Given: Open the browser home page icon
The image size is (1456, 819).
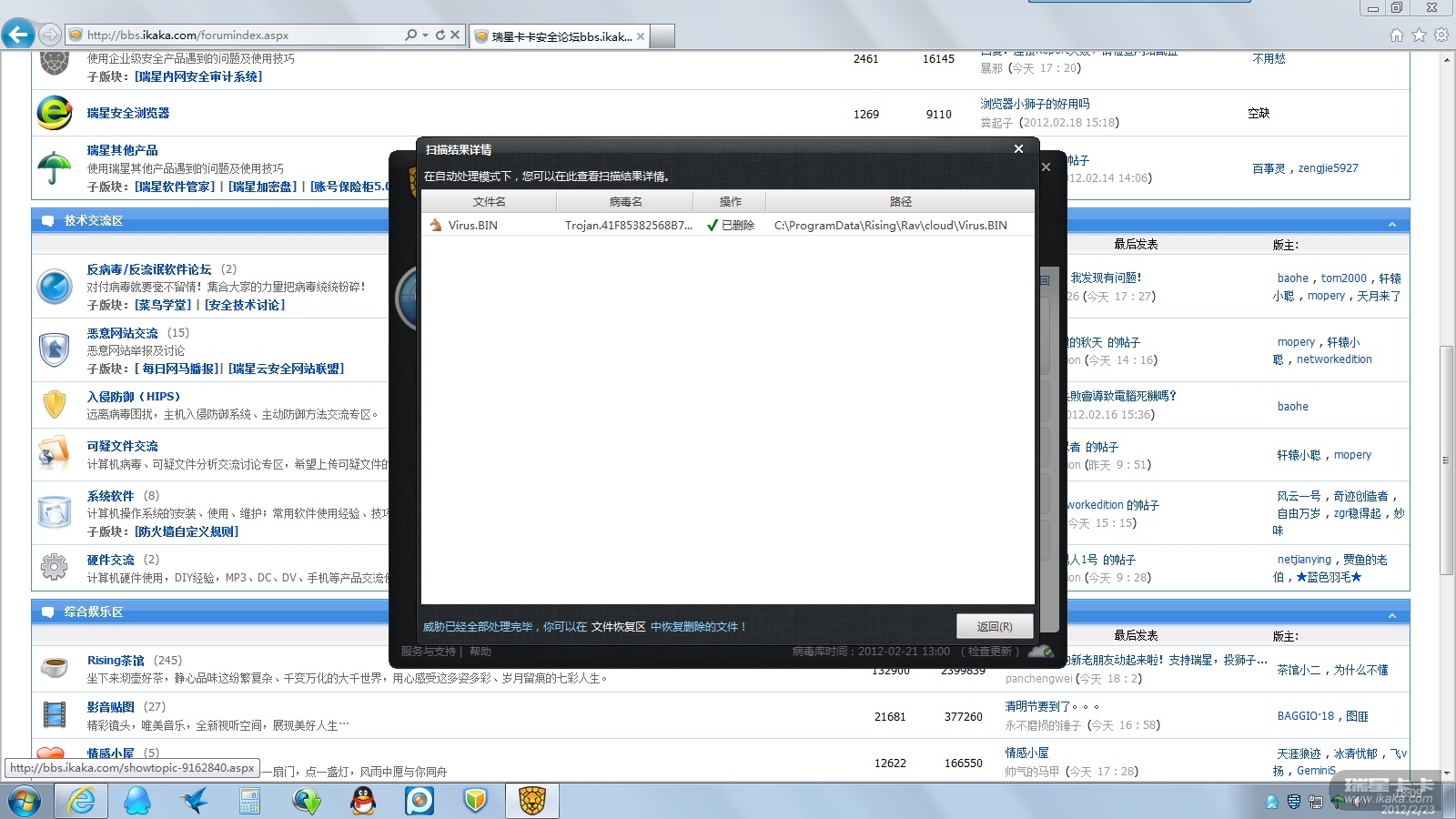Looking at the screenshot, I should click(1397, 35).
